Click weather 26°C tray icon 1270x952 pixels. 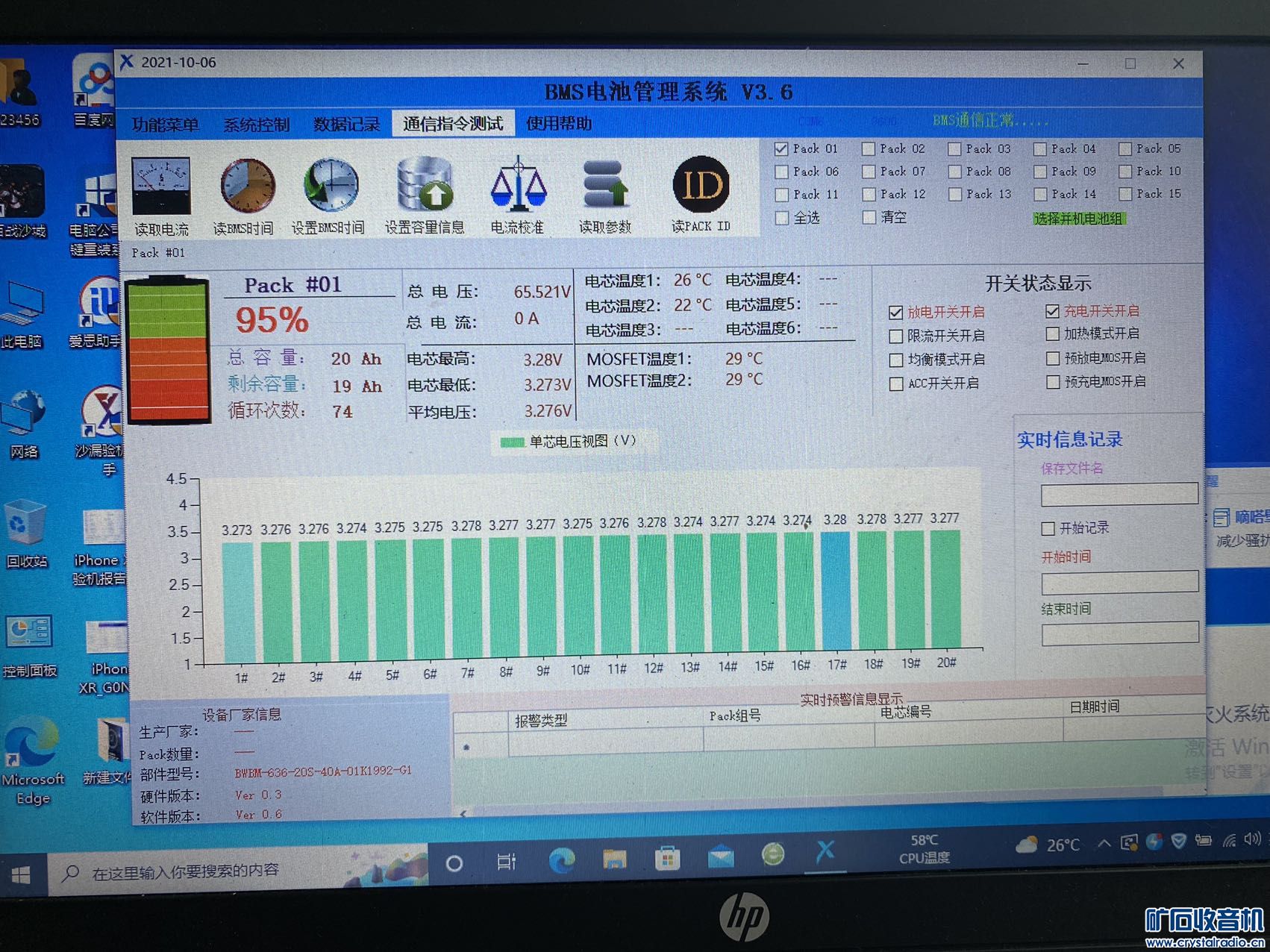(x=1048, y=845)
